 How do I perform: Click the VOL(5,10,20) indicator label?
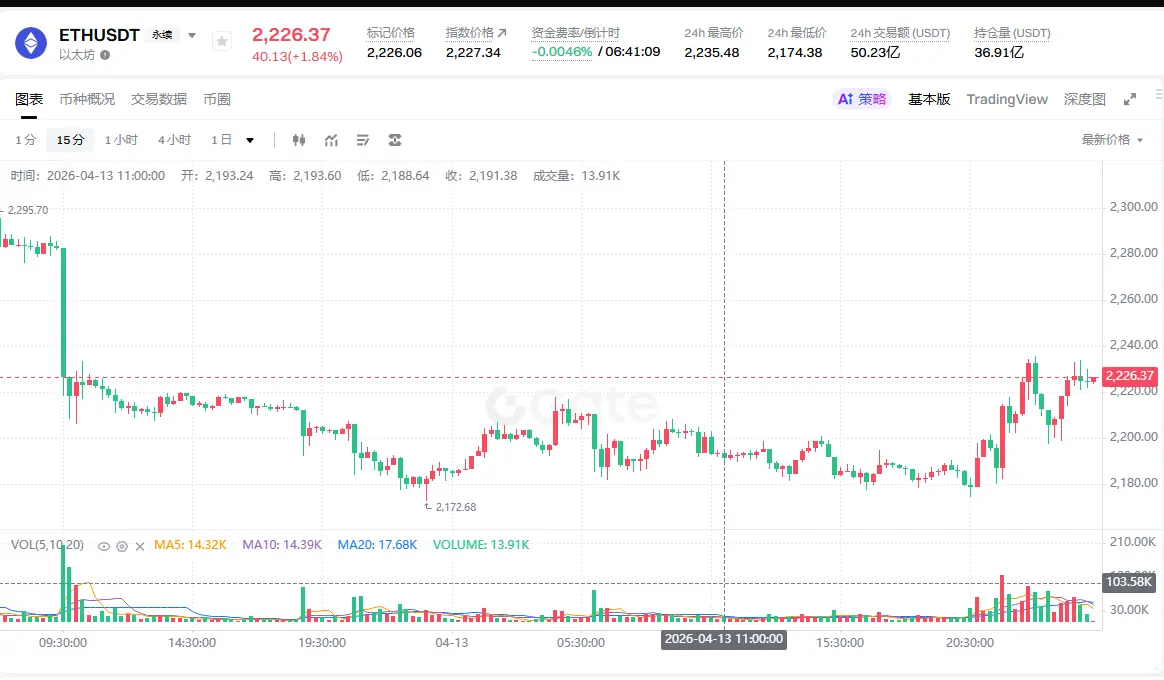(x=48, y=545)
